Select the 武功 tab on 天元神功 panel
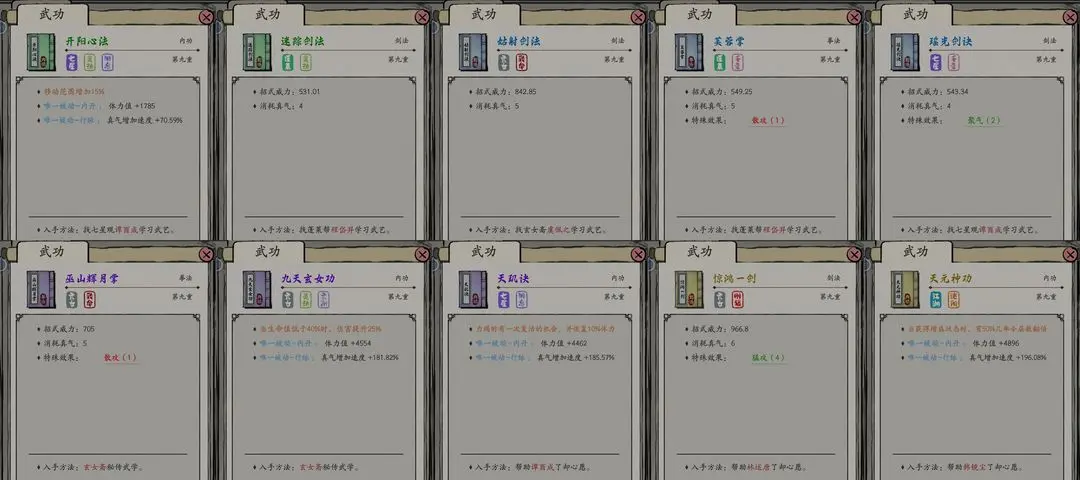1080x480 pixels. (915, 251)
